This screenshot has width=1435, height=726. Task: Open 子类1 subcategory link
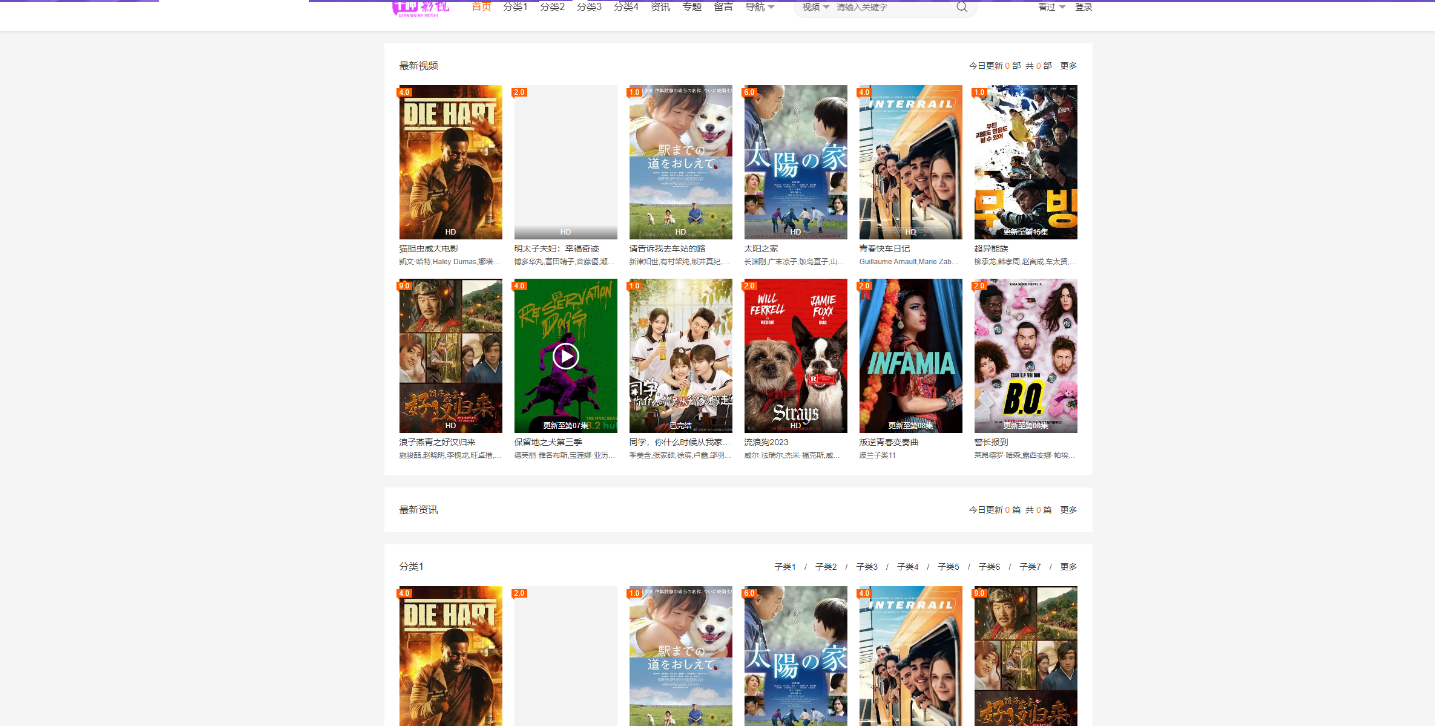tap(785, 567)
